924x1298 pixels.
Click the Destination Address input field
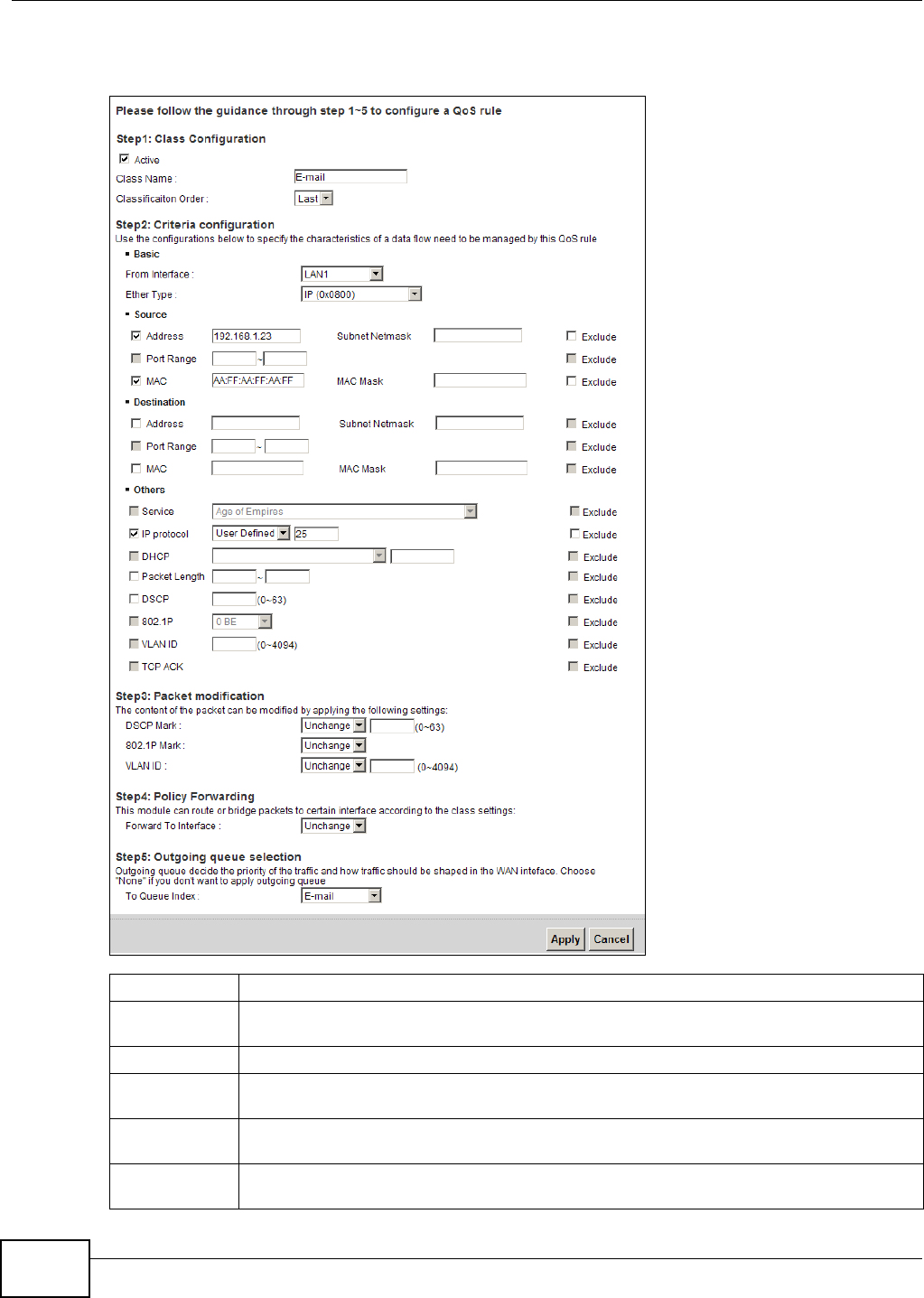[x=256, y=423]
